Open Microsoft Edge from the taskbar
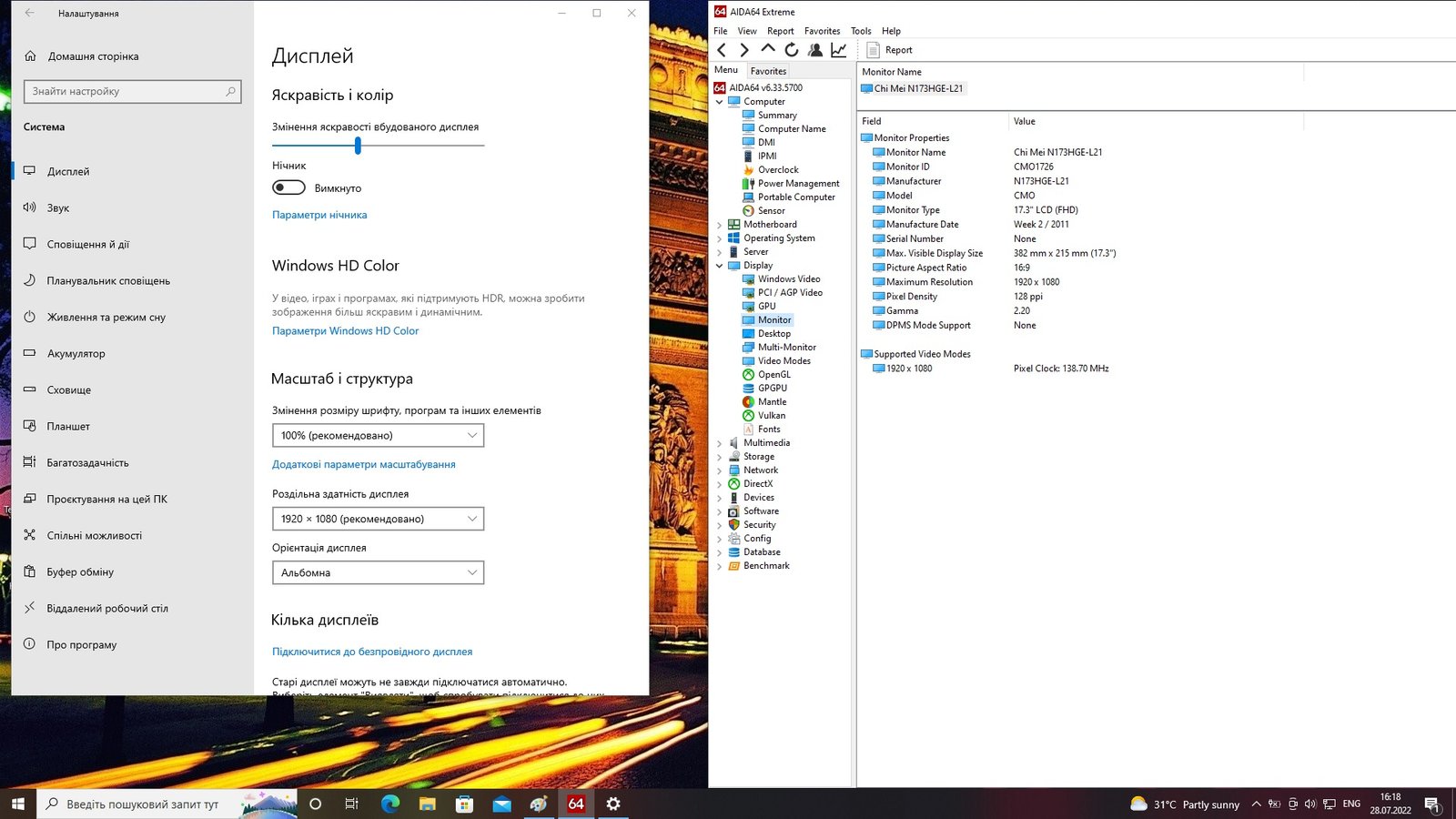 click(x=390, y=804)
